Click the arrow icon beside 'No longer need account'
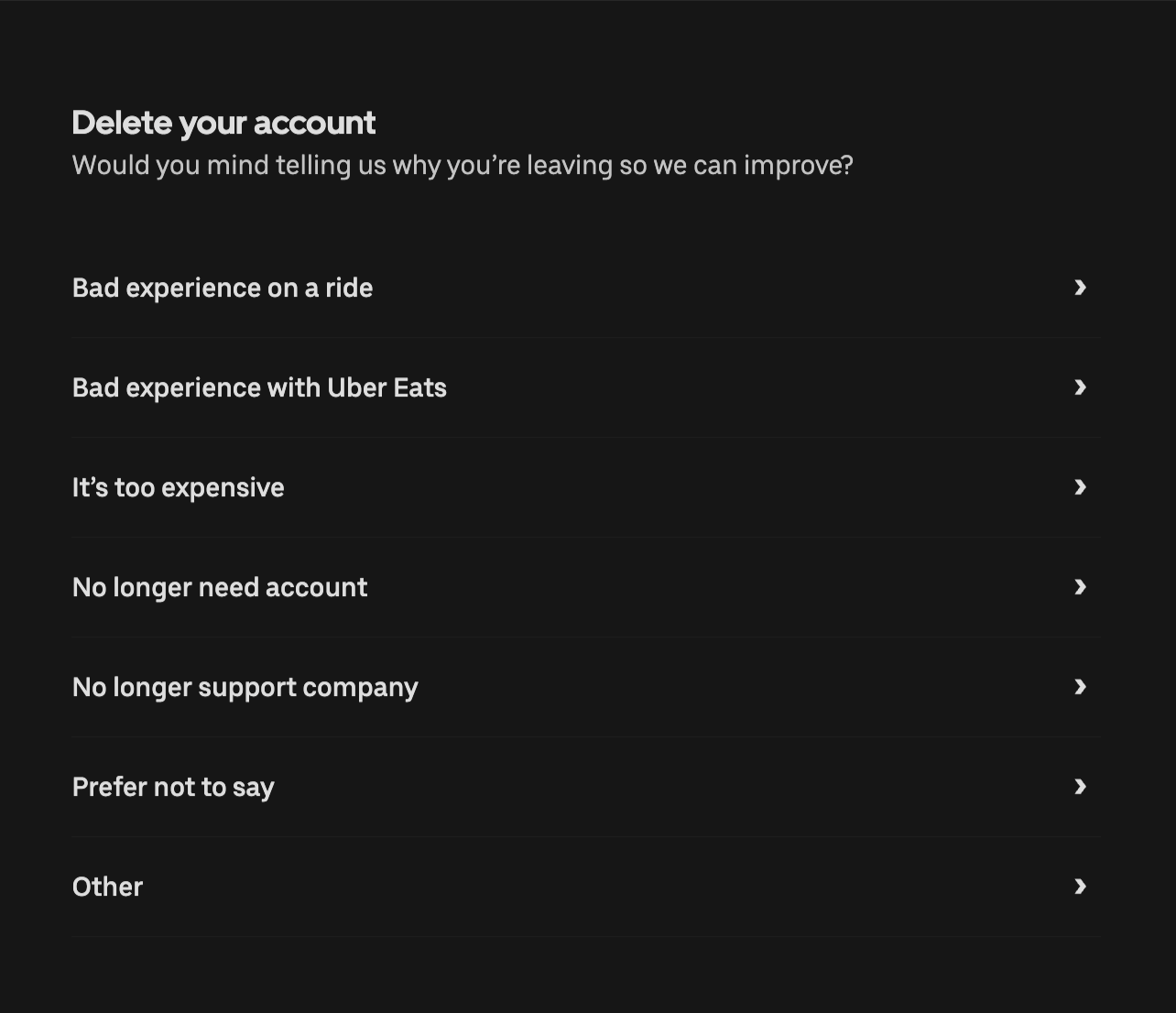1176x1013 pixels. 1080,587
